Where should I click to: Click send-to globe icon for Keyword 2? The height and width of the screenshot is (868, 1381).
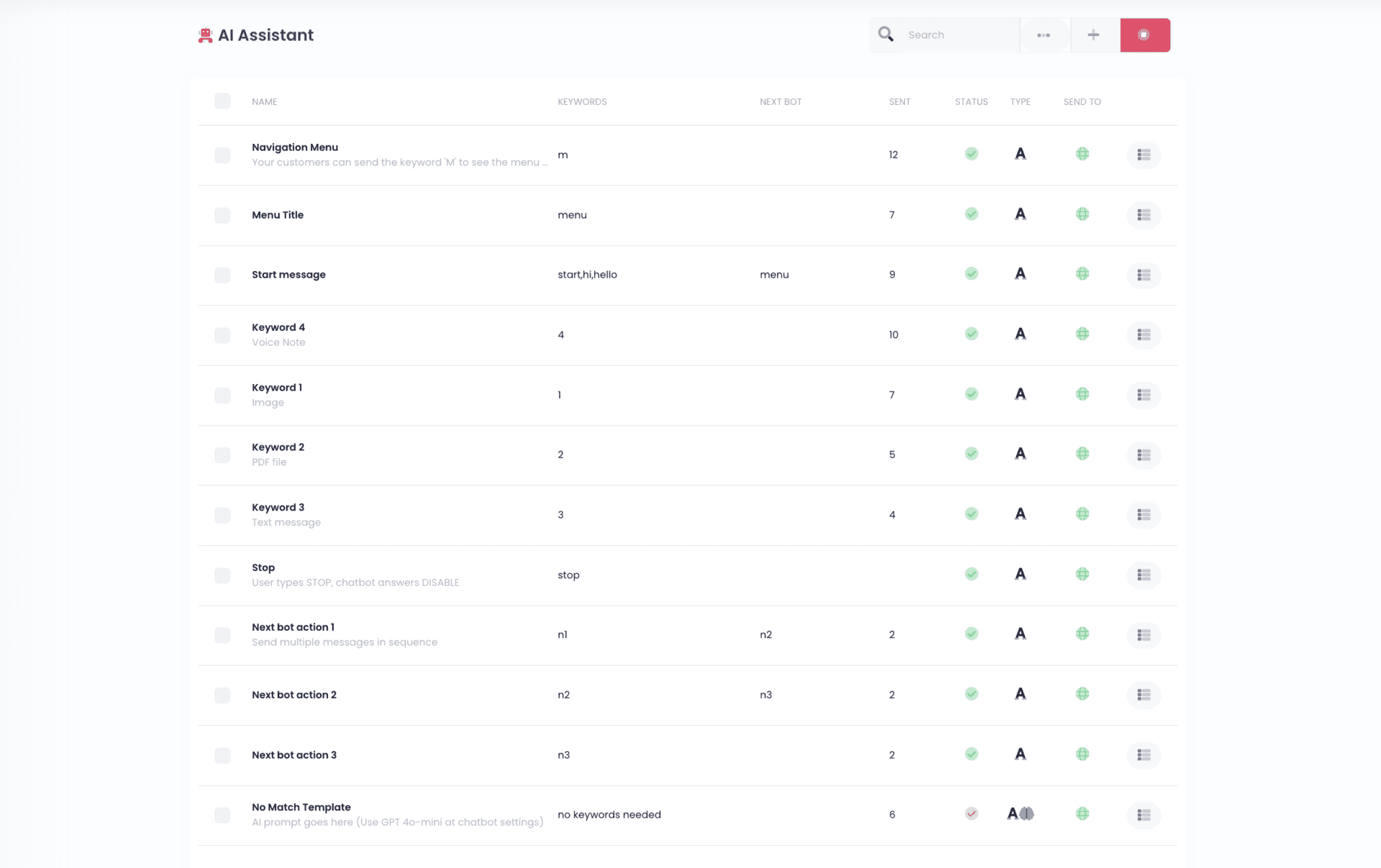(x=1082, y=454)
